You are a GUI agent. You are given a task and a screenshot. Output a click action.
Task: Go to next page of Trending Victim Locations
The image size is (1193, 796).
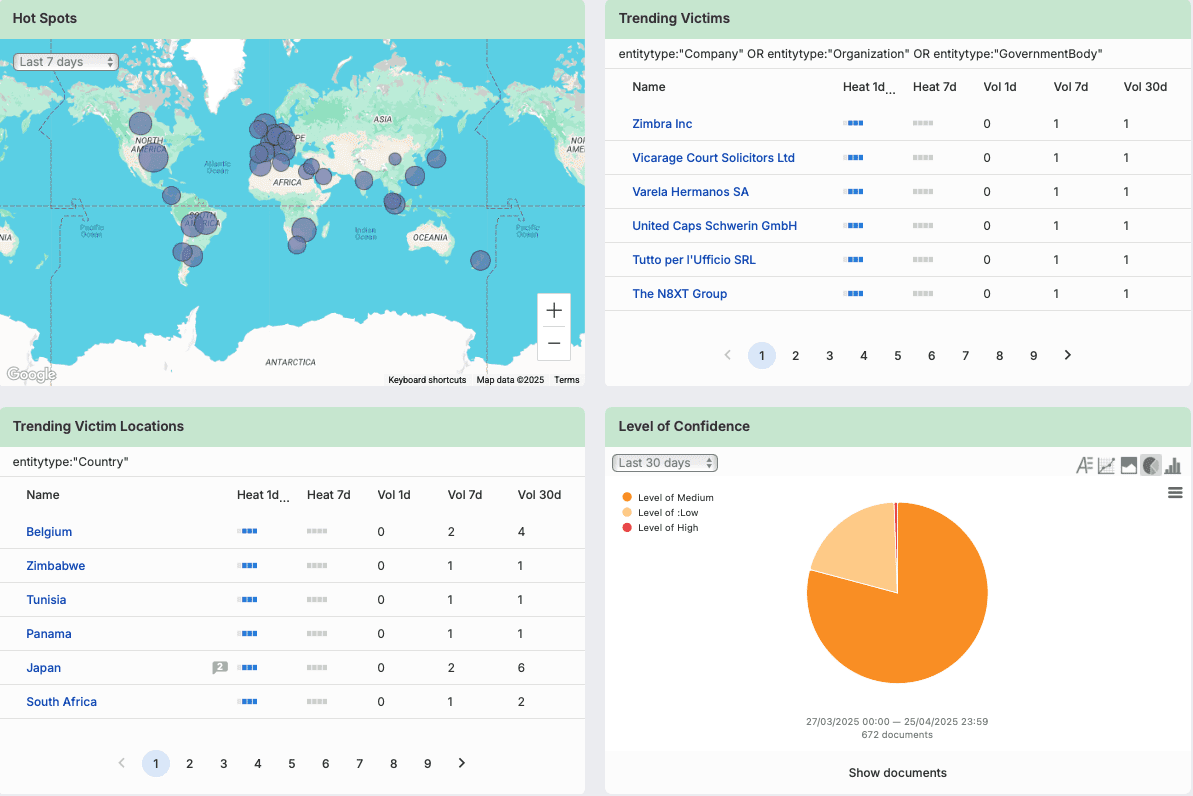click(461, 763)
